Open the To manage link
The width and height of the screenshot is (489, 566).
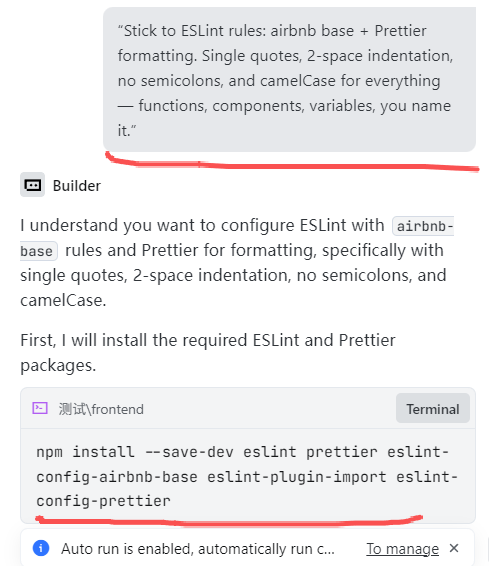tap(402, 549)
